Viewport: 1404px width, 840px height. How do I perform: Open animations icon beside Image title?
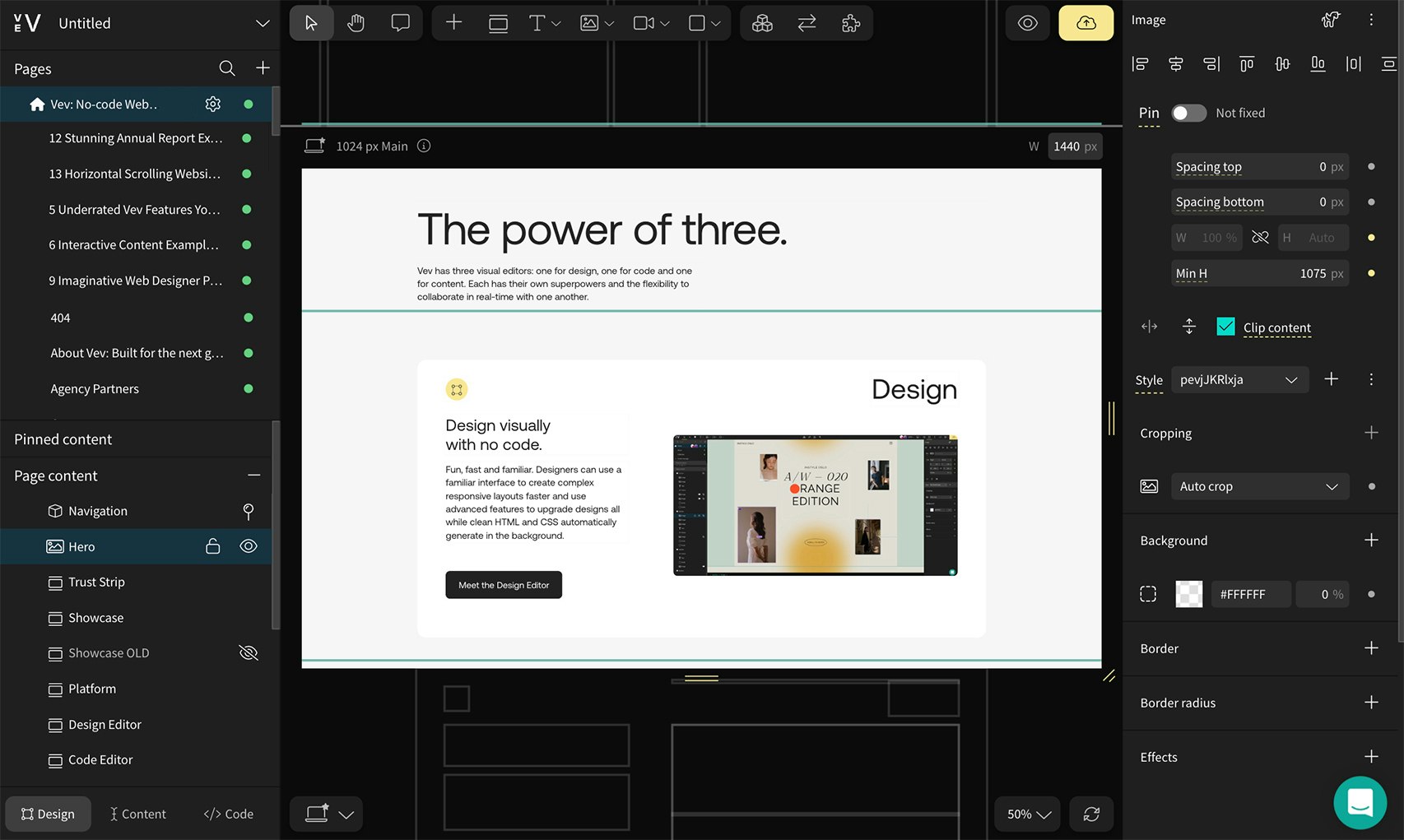point(1331,20)
